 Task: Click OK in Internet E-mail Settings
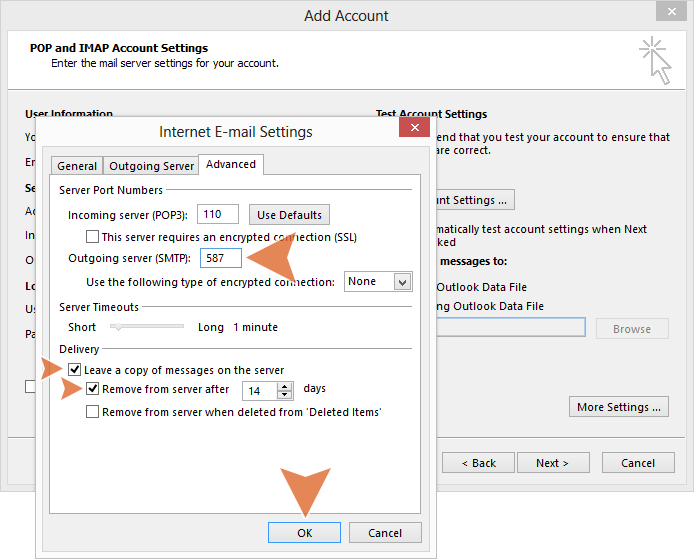(305, 532)
